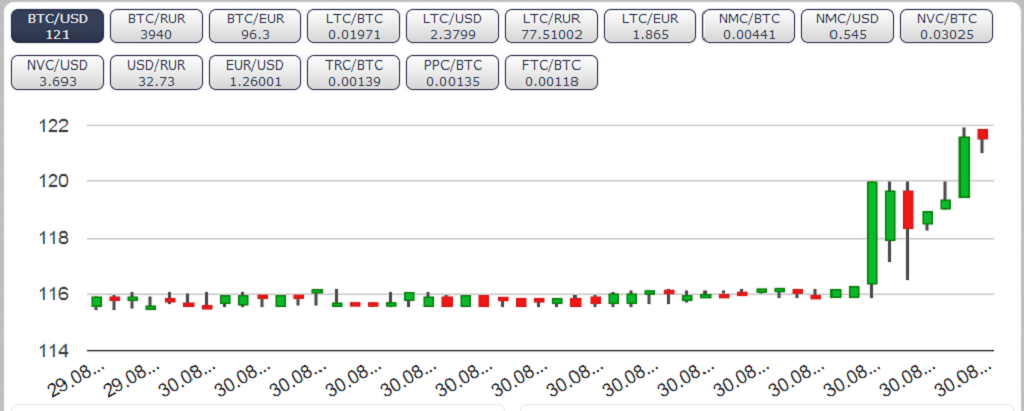Open the BTC/EUR 96.3 pair
Screen dimensions: 1024x411
255,26
